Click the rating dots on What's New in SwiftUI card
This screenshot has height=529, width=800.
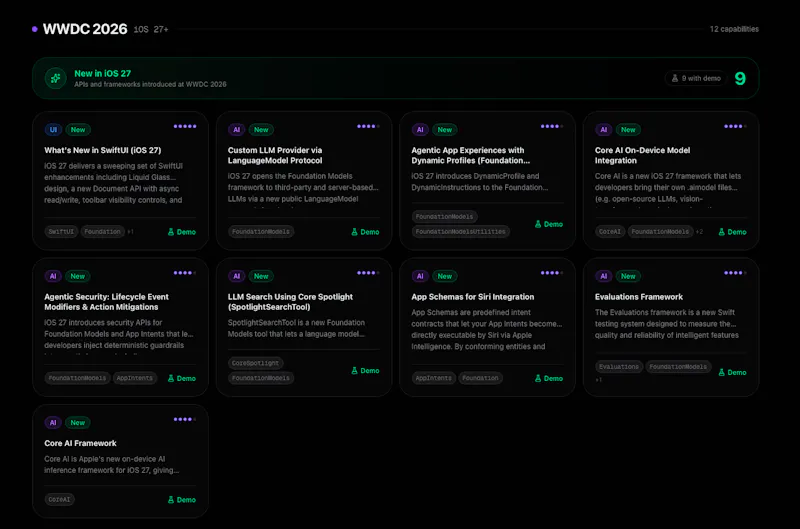coord(185,126)
